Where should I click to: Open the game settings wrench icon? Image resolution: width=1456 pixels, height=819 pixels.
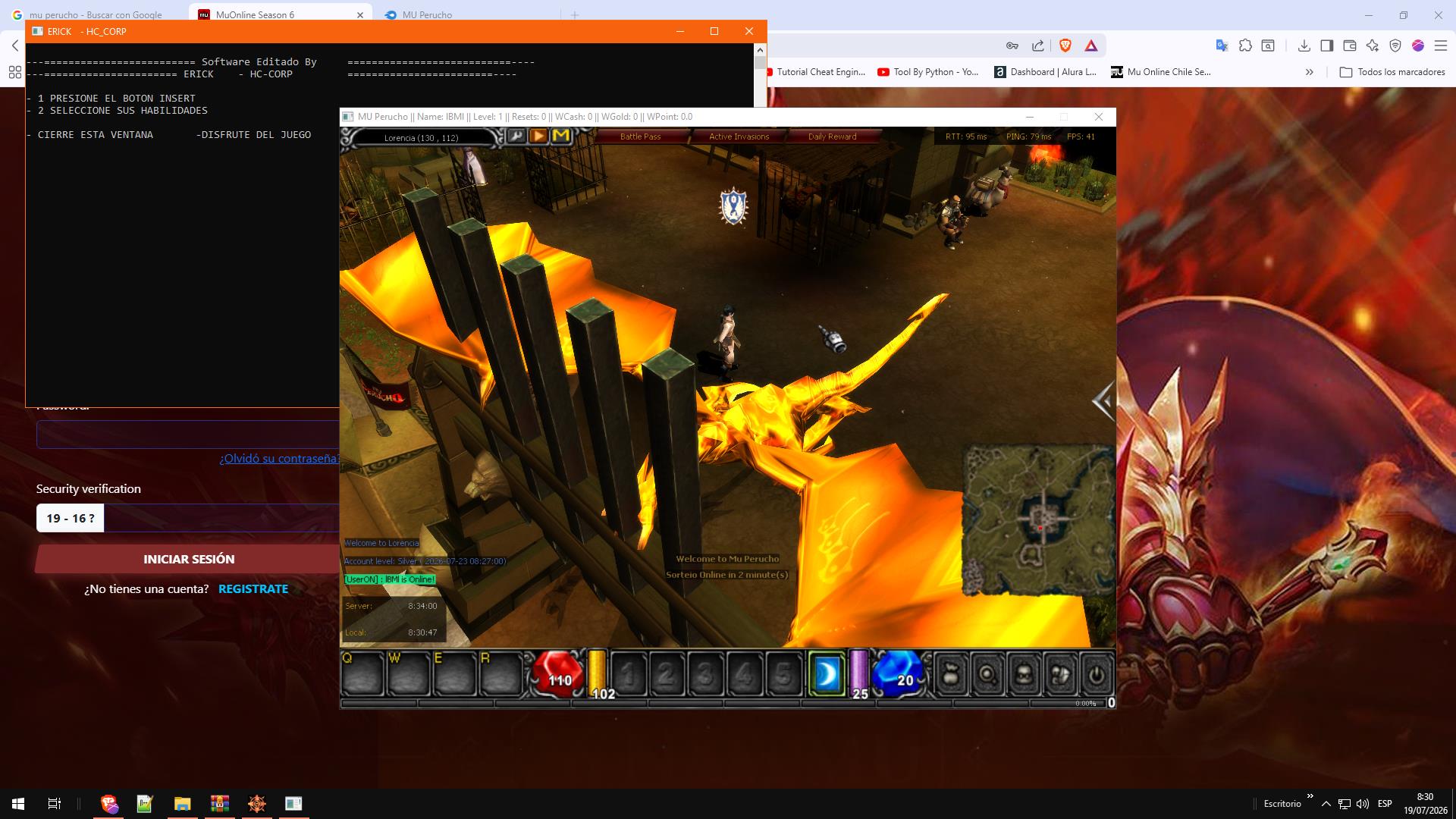tap(516, 136)
